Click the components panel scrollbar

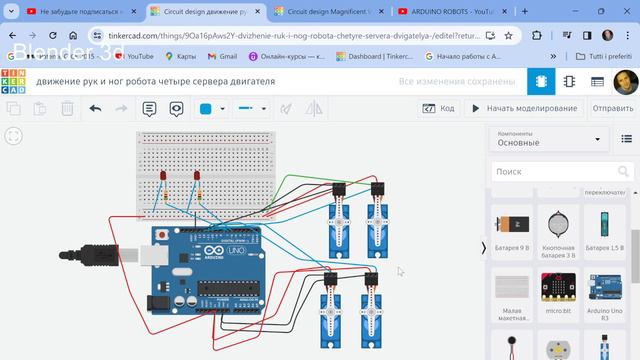tap(636, 256)
